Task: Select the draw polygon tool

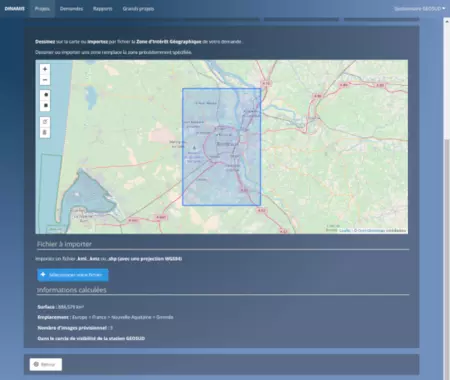Action: 45,95
